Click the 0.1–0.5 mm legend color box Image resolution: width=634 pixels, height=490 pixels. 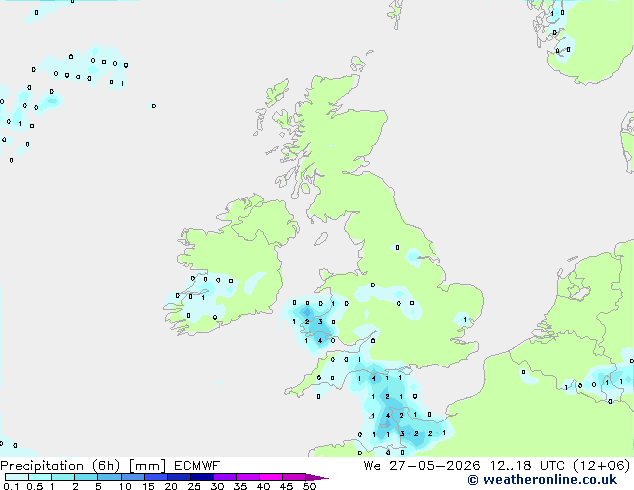tap(17, 477)
